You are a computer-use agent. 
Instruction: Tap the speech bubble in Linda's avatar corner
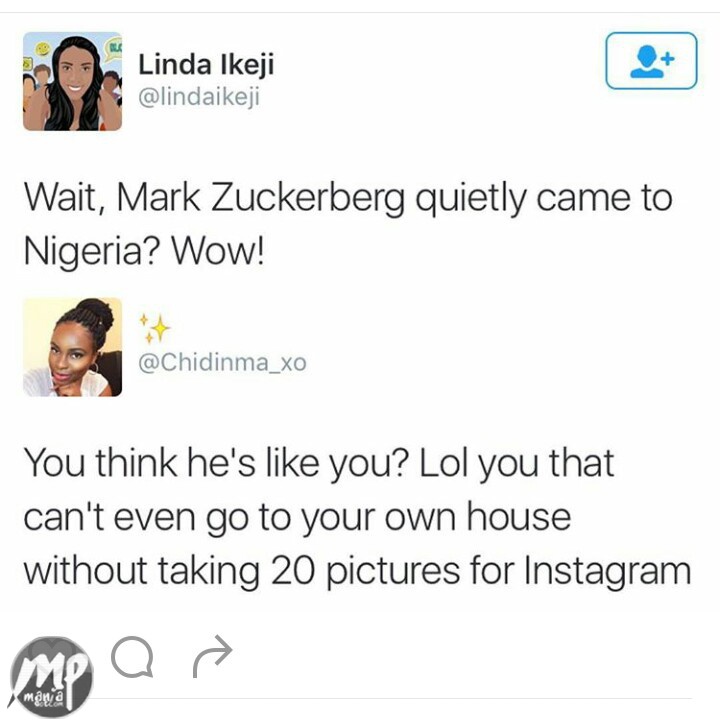tap(112, 49)
